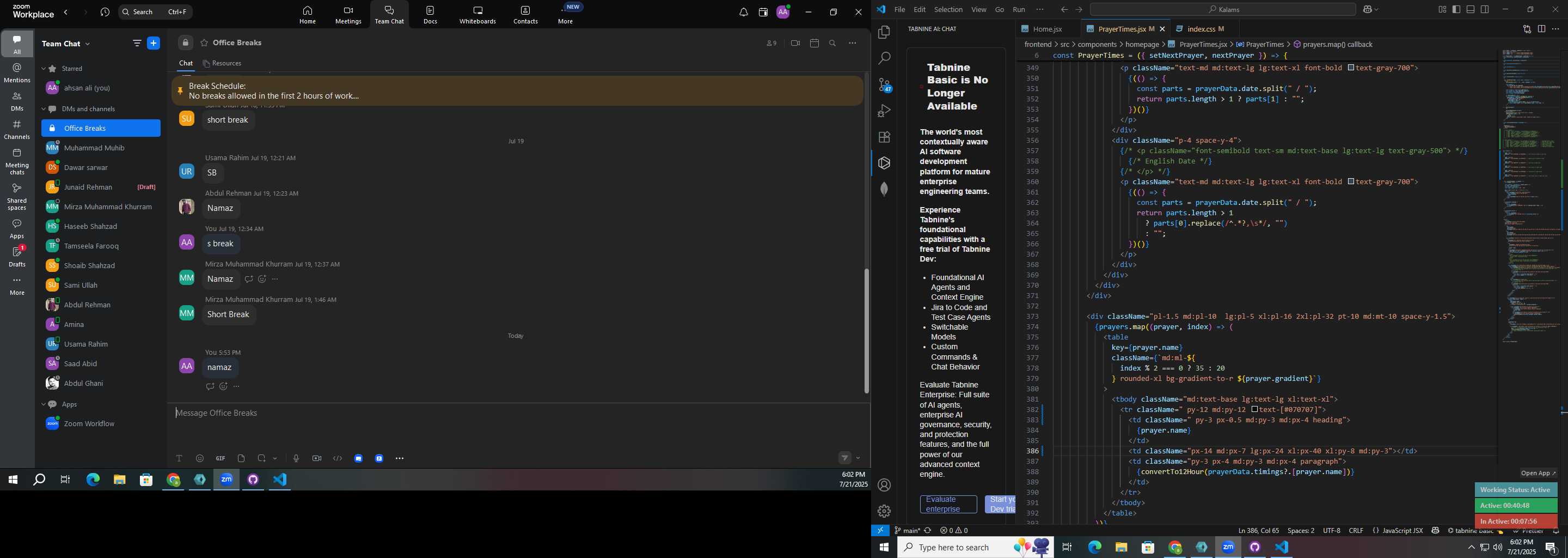The width and height of the screenshot is (1568, 558).
Task: Toggle VS Code primary side bar
Action: [x=1456, y=9]
